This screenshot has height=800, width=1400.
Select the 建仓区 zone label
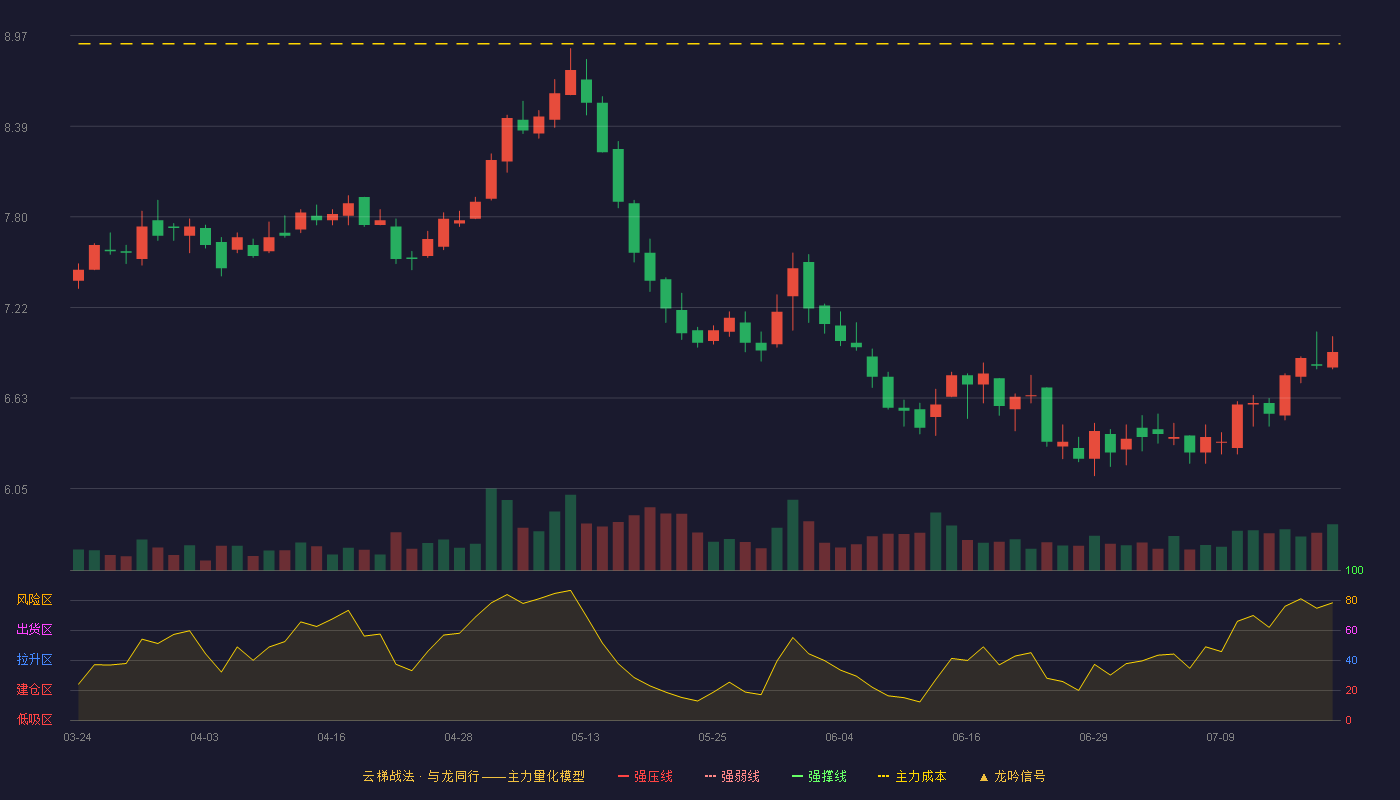coord(35,690)
